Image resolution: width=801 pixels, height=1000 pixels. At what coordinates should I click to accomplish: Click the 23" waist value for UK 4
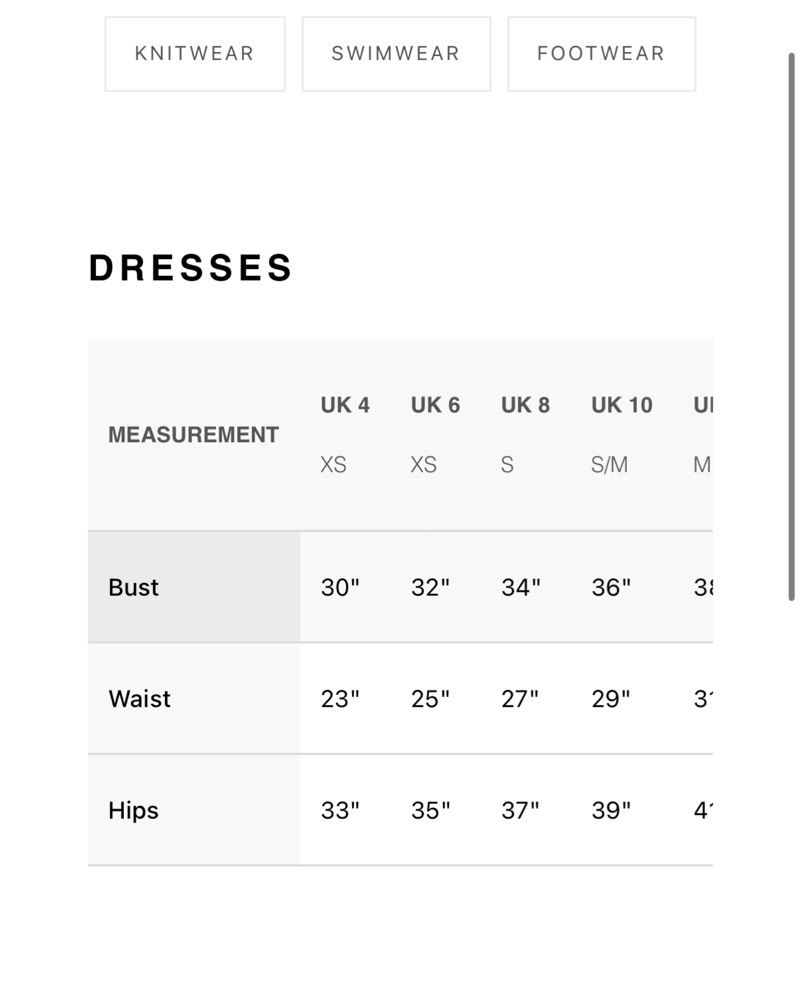[x=340, y=699]
